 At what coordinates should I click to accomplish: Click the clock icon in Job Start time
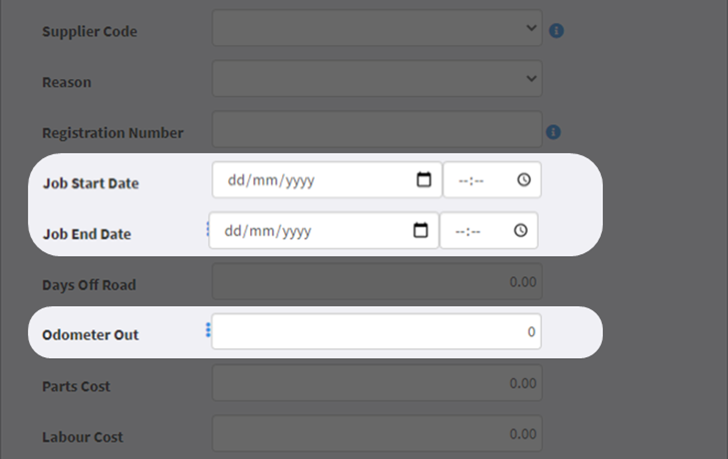point(524,180)
